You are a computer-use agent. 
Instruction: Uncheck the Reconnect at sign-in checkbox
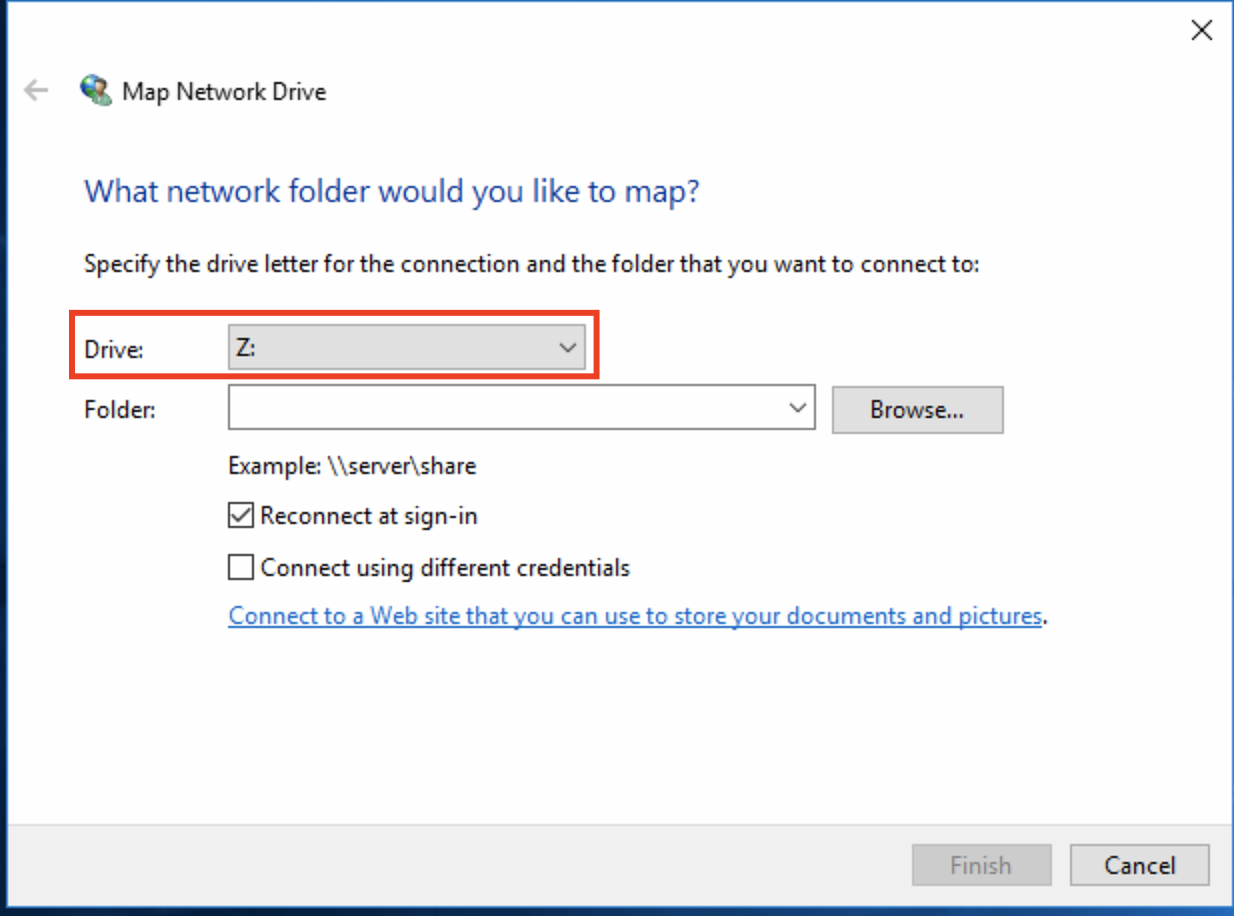(x=241, y=516)
